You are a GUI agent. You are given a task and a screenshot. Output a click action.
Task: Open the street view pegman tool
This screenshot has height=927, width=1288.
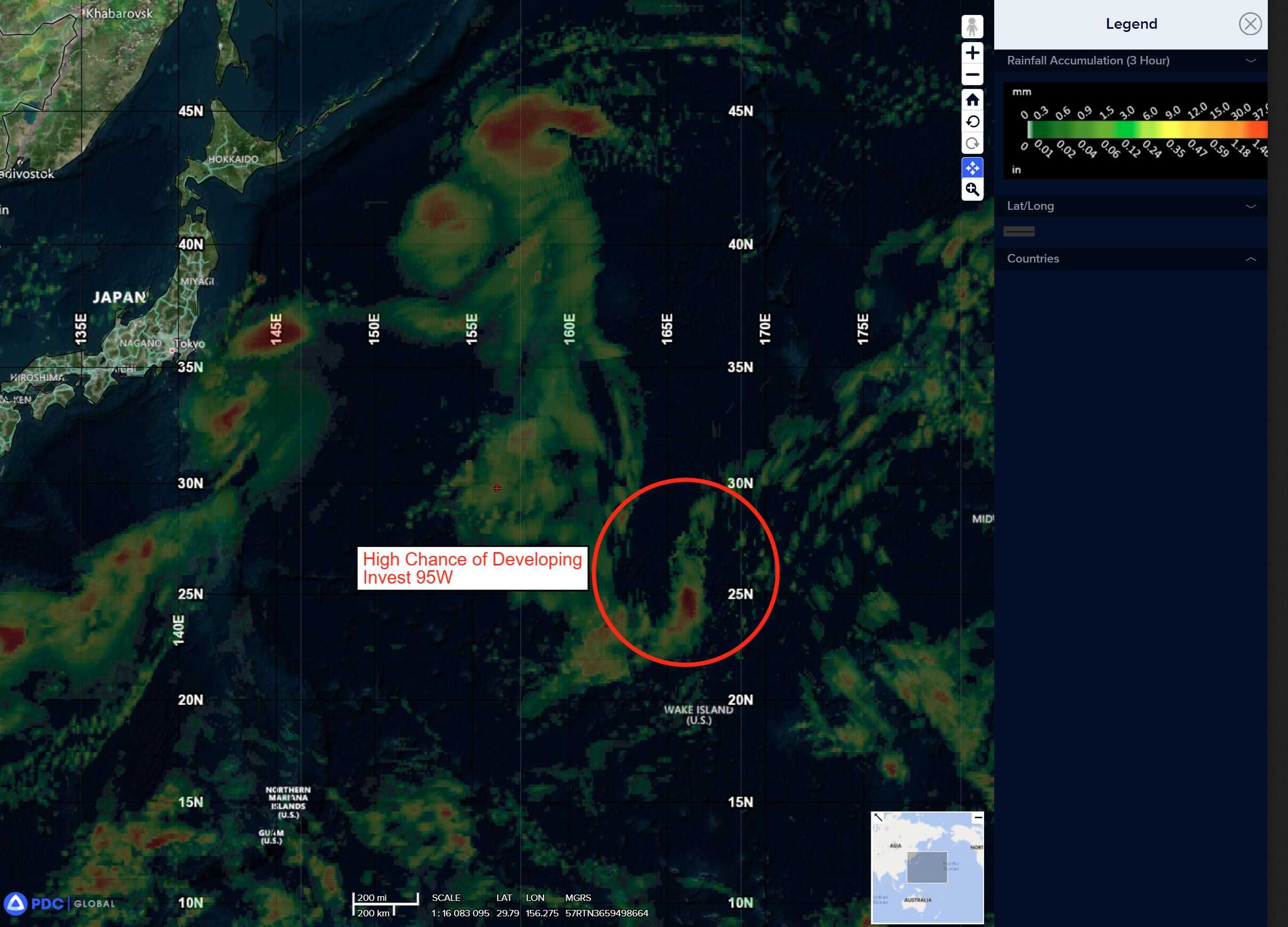point(972,27)
